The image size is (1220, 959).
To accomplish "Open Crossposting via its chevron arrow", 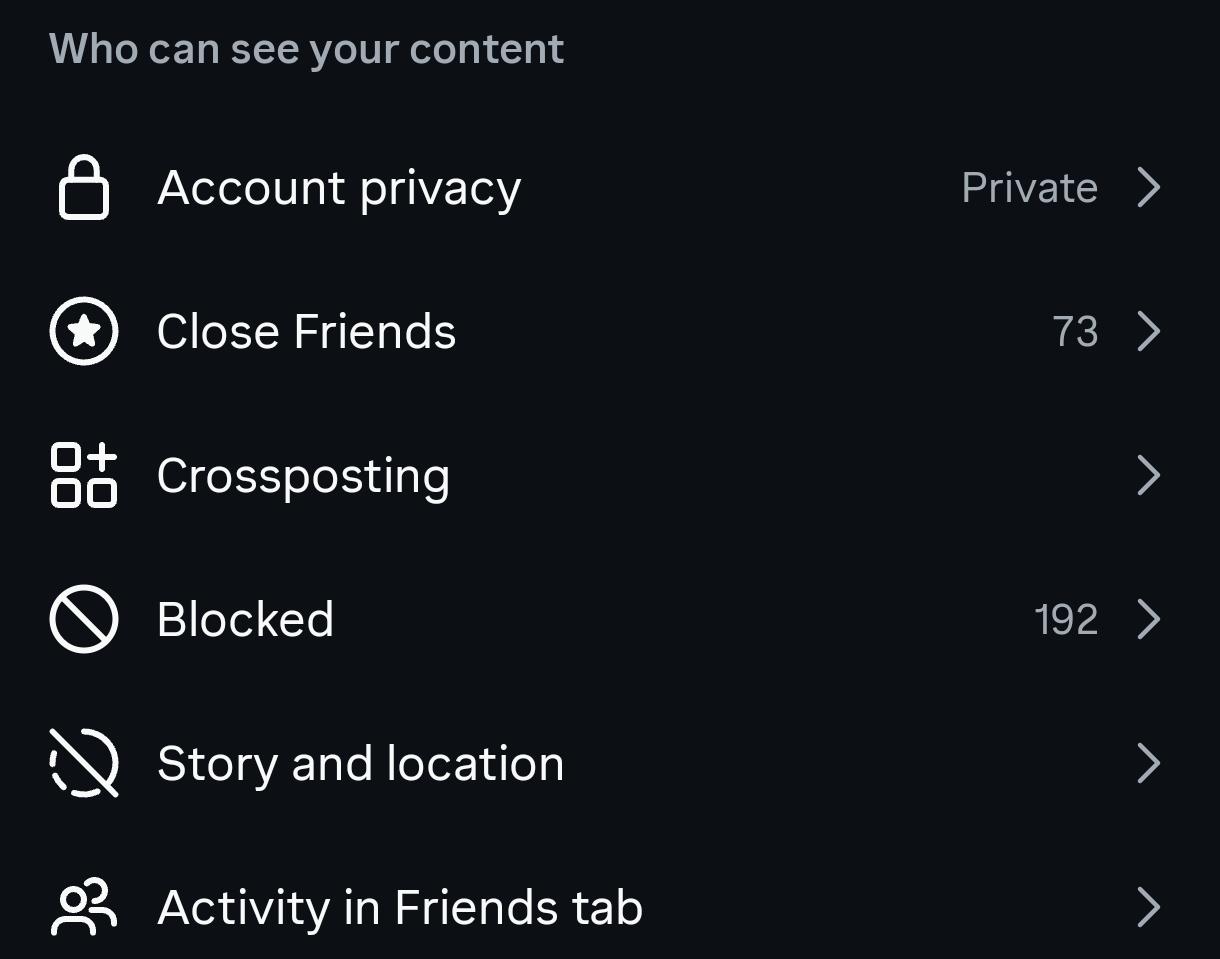I will (x=1149, y=475).
